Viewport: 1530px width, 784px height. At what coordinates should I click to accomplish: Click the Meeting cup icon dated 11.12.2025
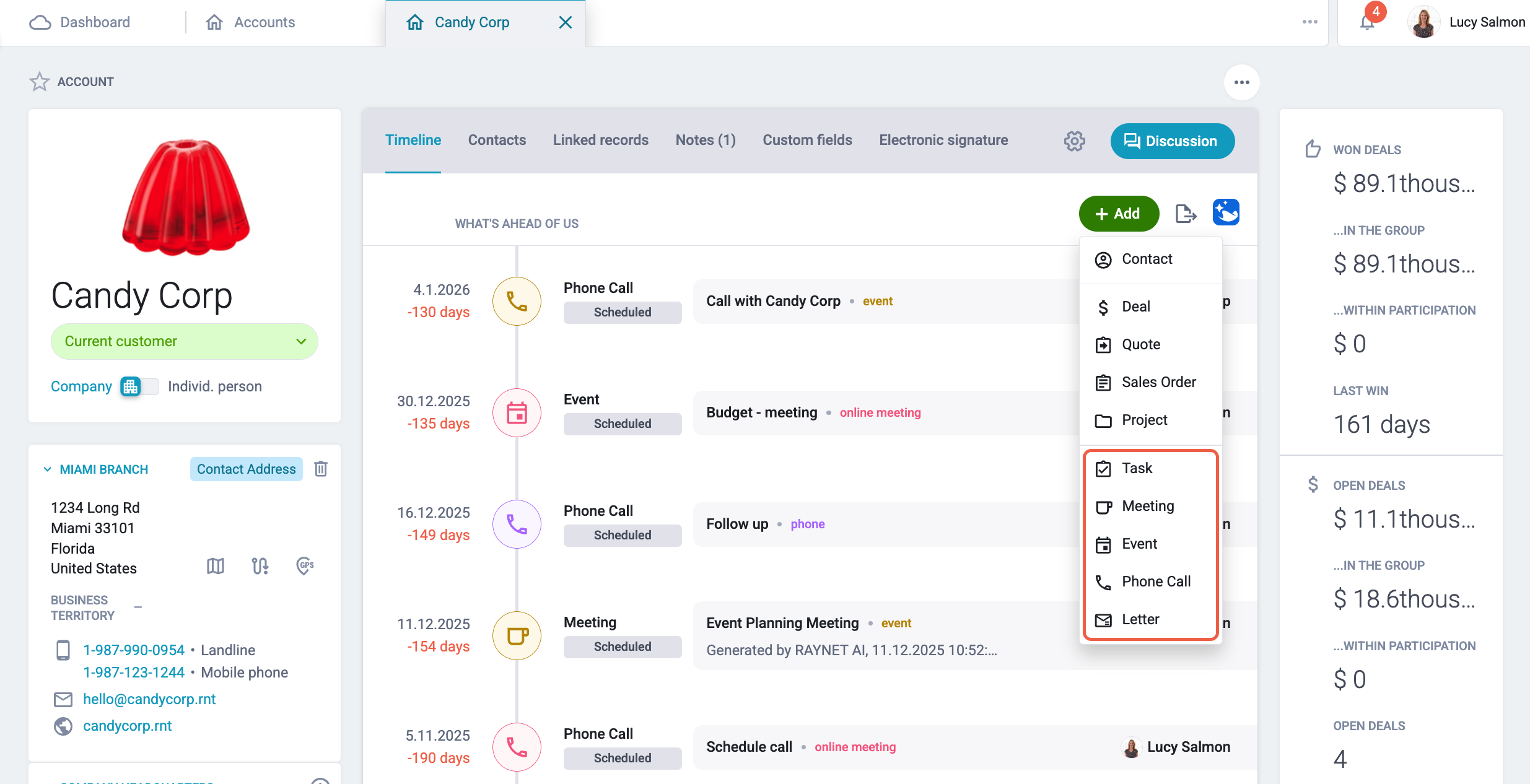(517, 636)
